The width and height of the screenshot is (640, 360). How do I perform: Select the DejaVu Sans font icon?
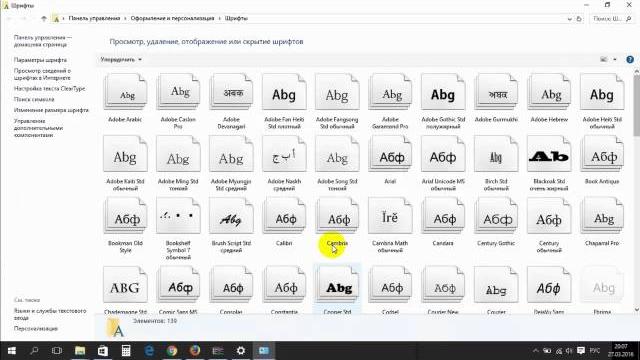pos(549,284)
